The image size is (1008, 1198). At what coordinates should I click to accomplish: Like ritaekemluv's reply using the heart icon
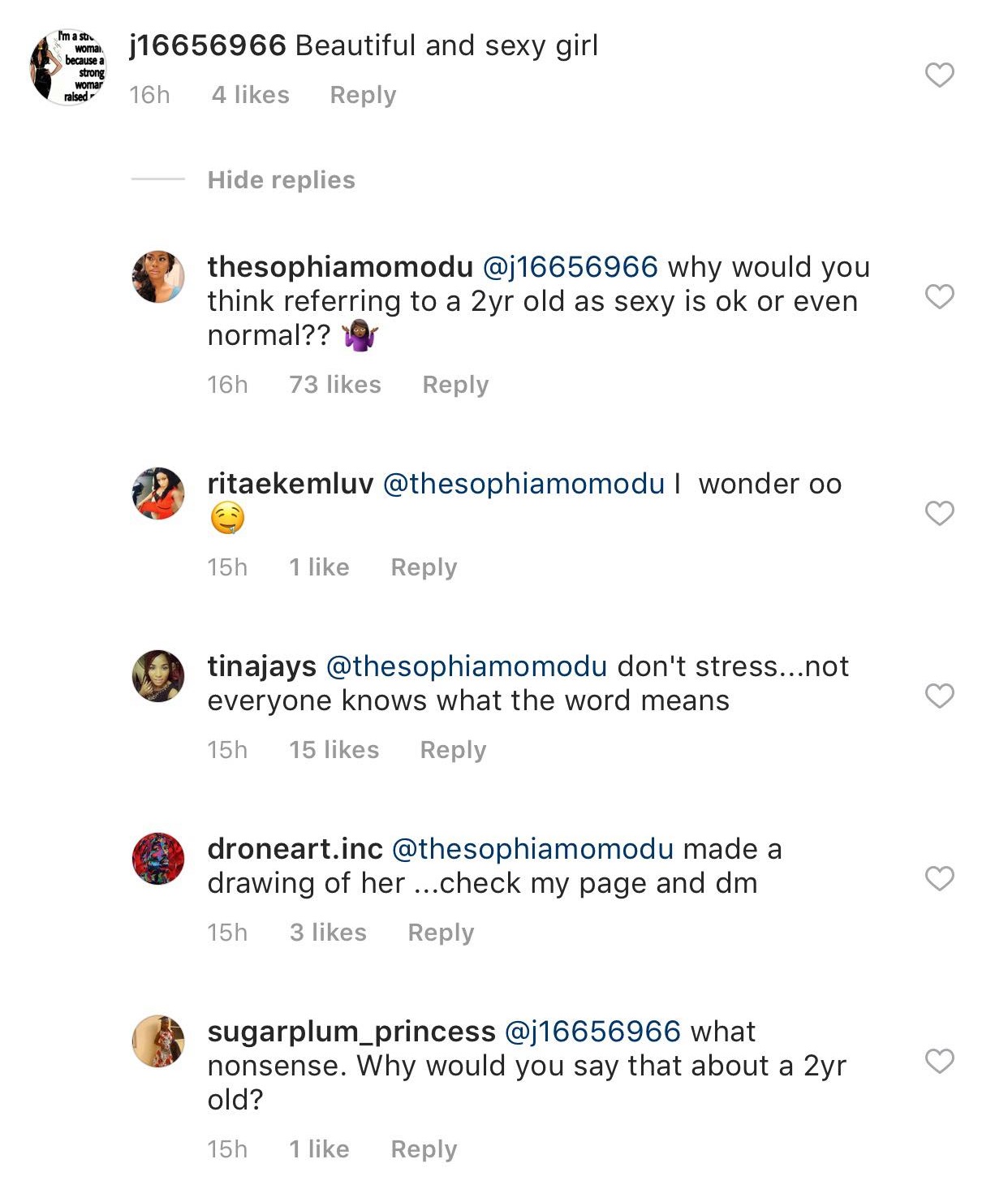939,513
